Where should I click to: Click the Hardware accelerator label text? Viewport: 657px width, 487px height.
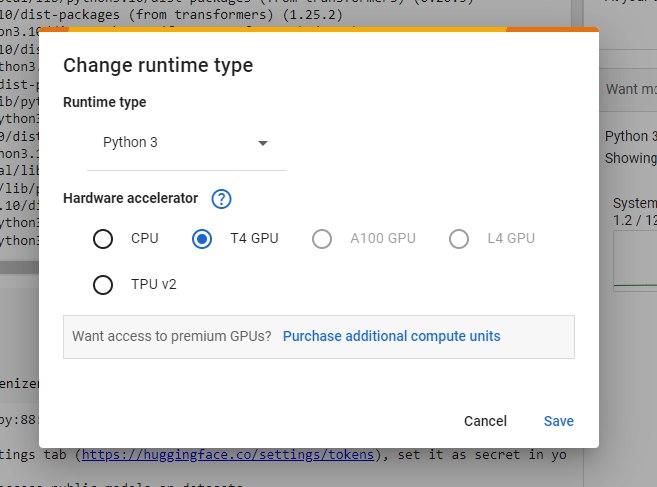click(x=130, y=198)
